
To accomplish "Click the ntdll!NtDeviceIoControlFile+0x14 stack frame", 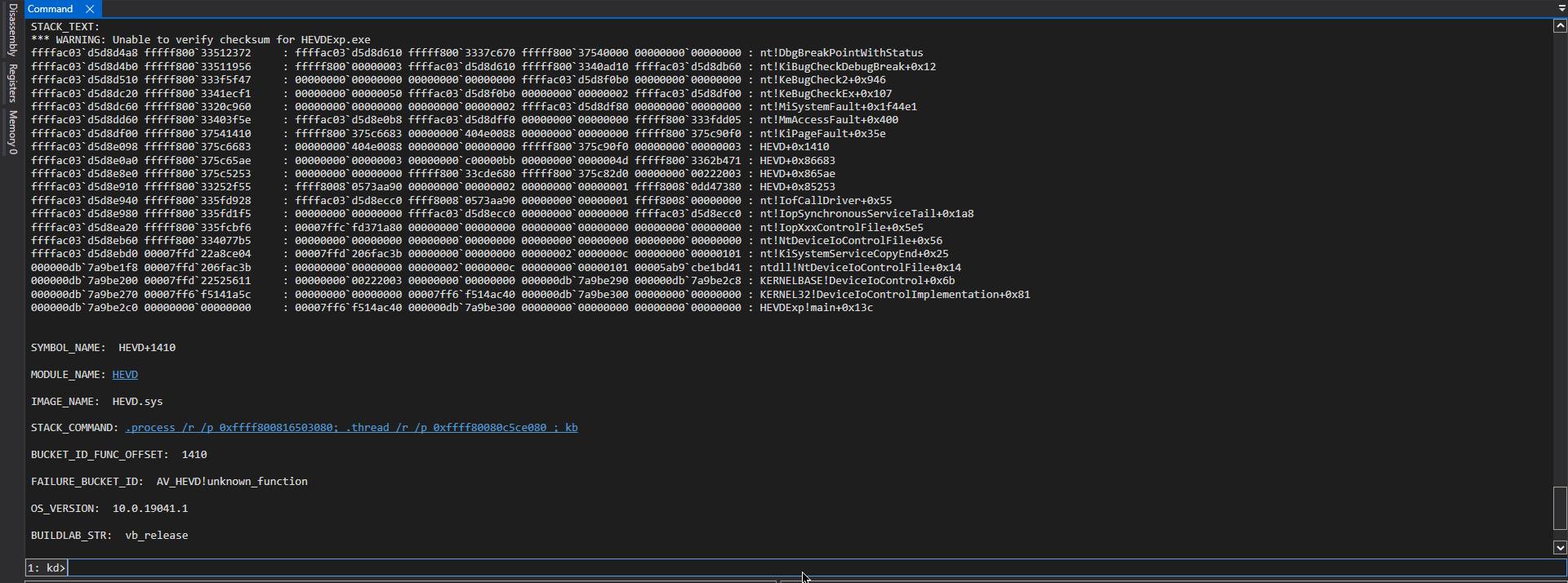I will 860,268.
